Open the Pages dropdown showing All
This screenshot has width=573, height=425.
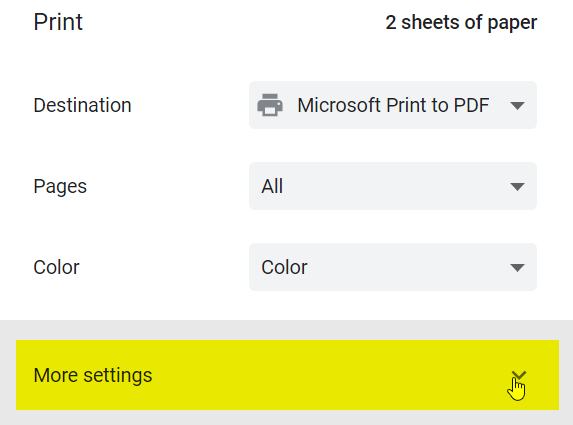pyautogui.click(x=393, y=186)
